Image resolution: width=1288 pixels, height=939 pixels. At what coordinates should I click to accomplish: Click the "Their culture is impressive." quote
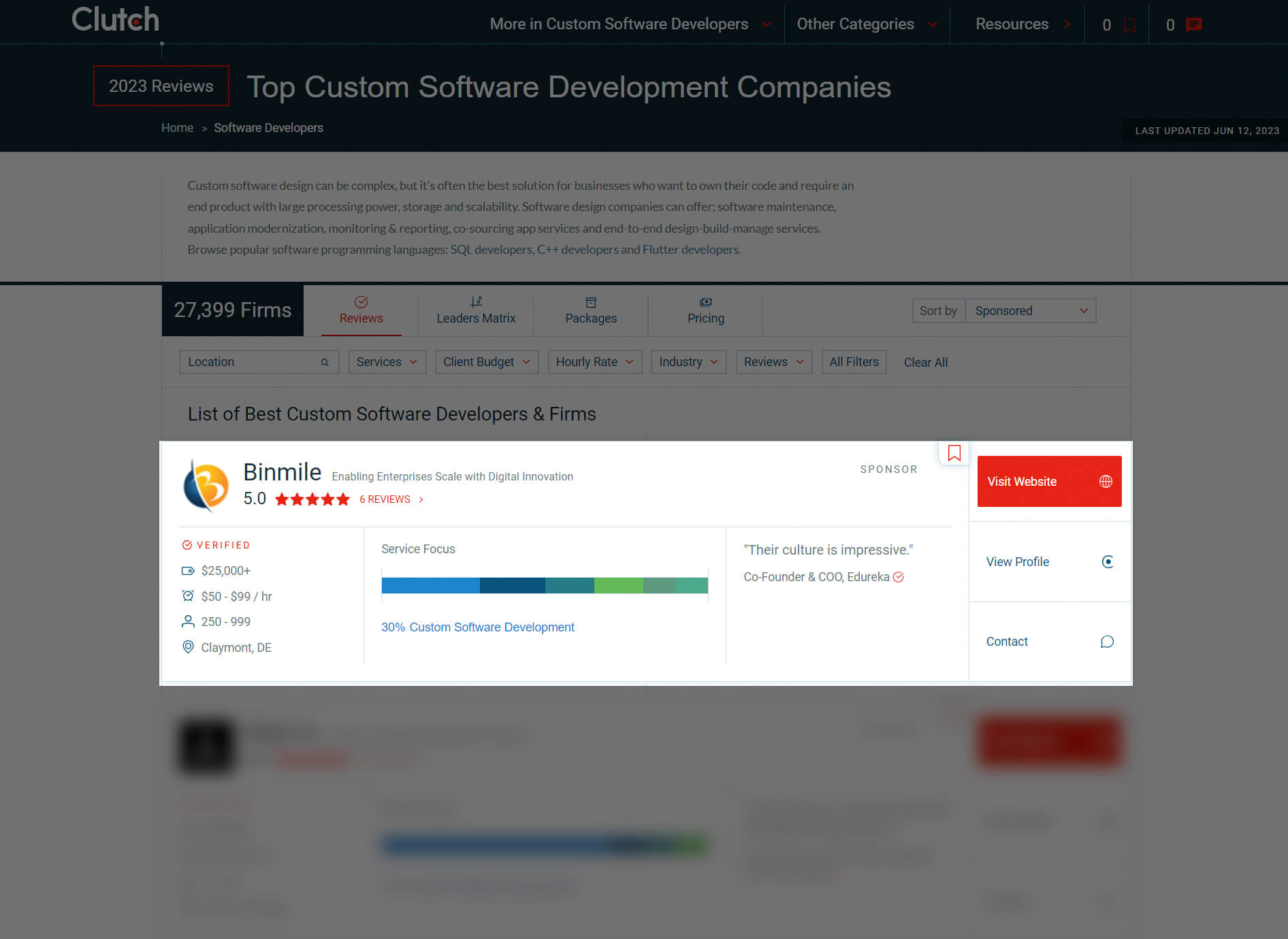click(828, 550)
